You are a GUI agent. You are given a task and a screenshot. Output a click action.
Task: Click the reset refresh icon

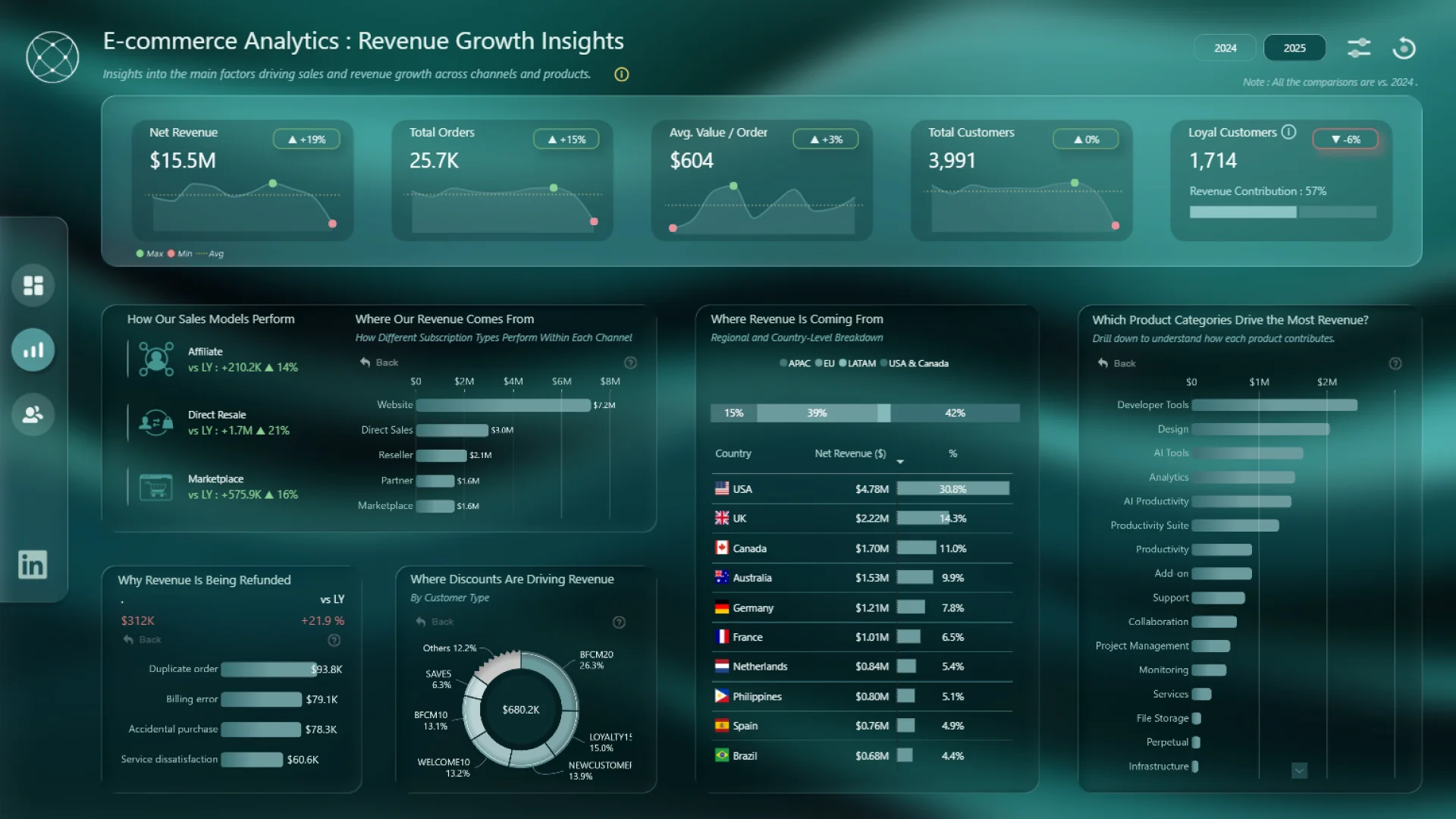1404,48
